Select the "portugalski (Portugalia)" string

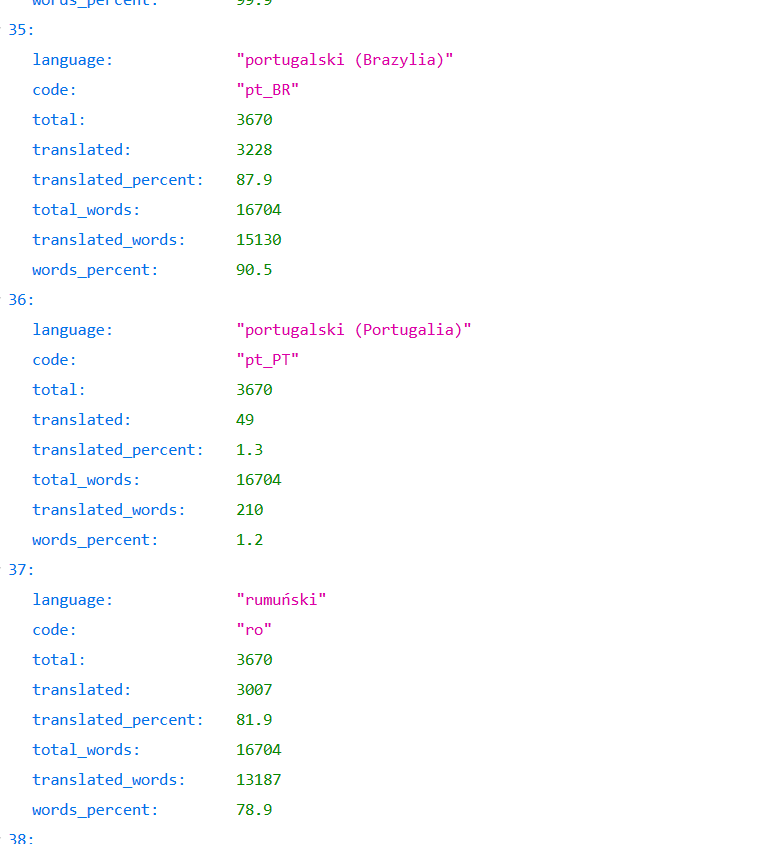click(x=354, y=330)
